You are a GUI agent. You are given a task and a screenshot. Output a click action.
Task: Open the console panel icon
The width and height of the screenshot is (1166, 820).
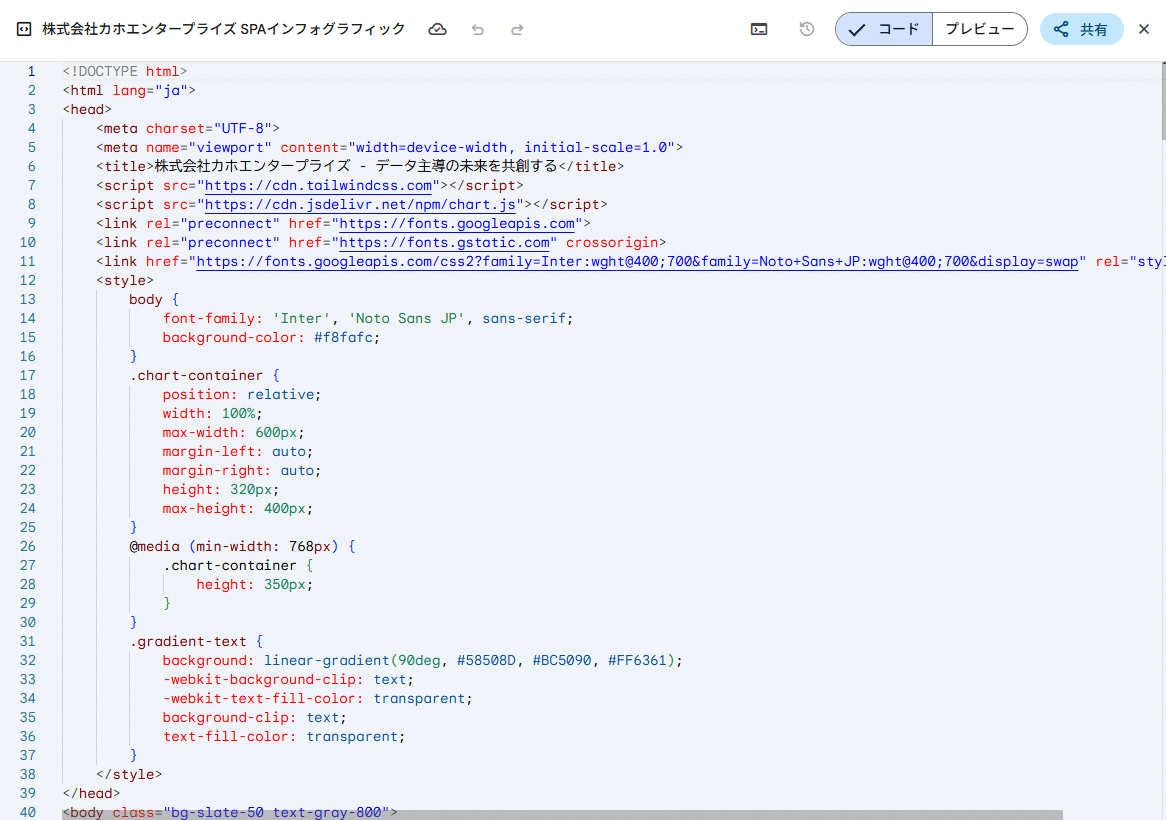click(759, 30)
